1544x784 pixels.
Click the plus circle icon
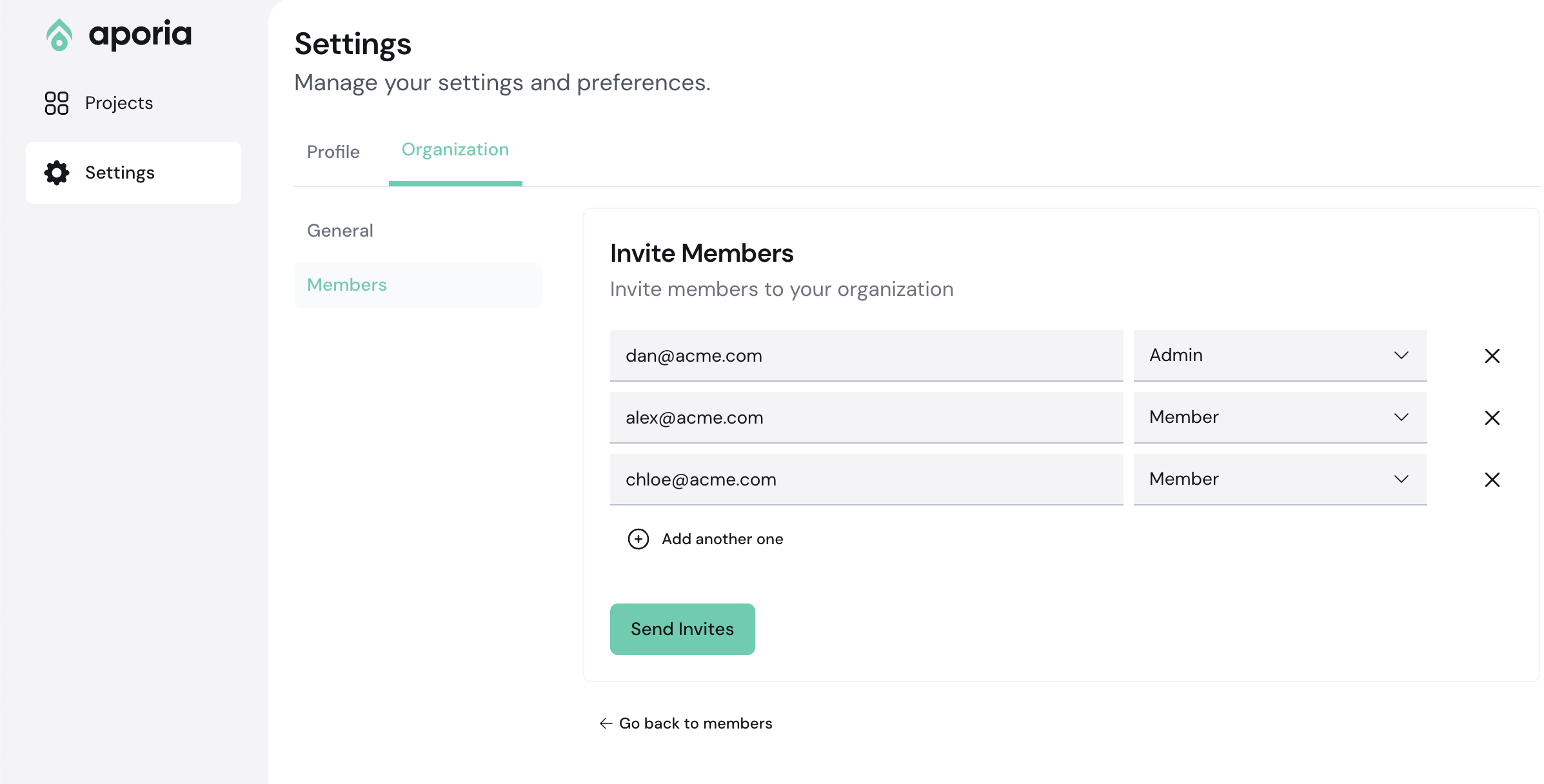(x=638, y=539)
